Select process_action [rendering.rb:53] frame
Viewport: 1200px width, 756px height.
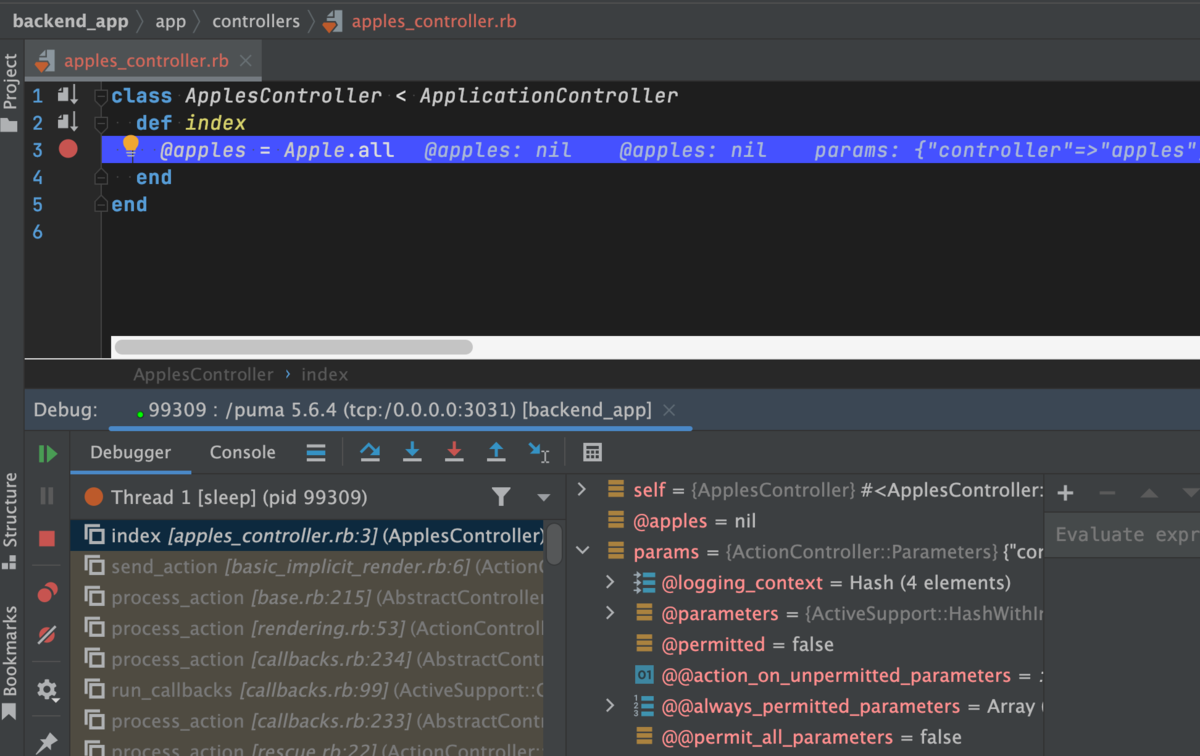click(307, 629)
